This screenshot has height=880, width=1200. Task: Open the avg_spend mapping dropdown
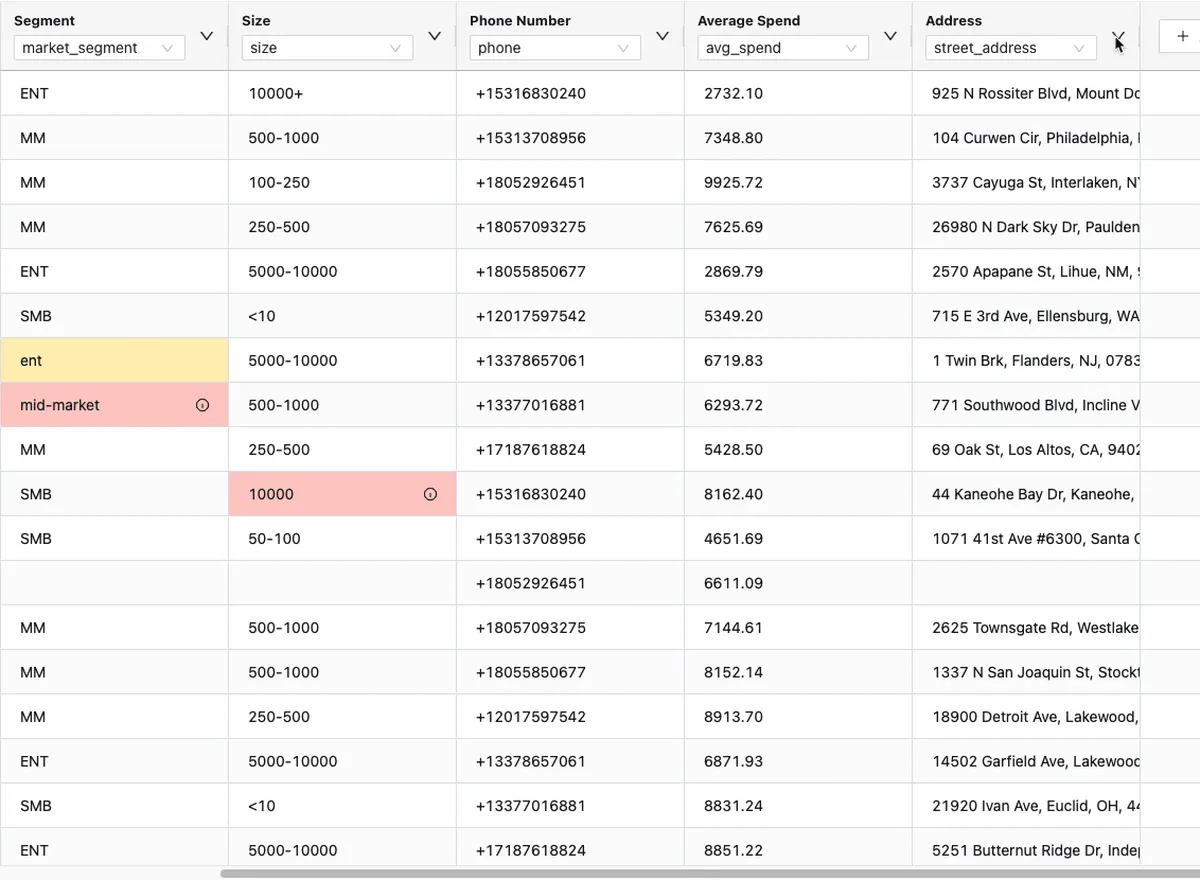coord(783,48)
